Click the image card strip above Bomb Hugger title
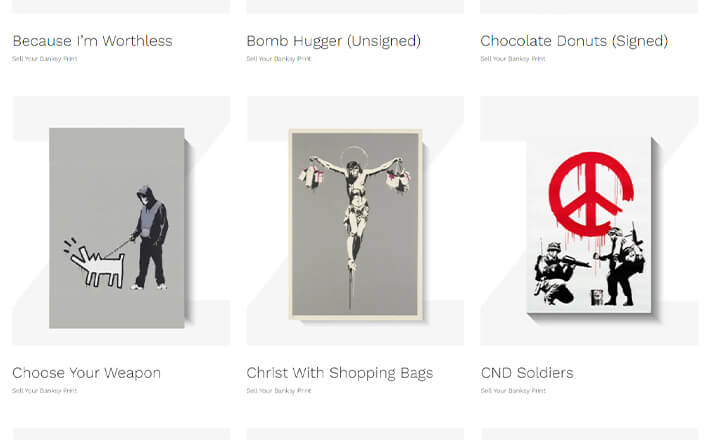The width and height of the screenshot is (710, 440). (x=355, y=6)
